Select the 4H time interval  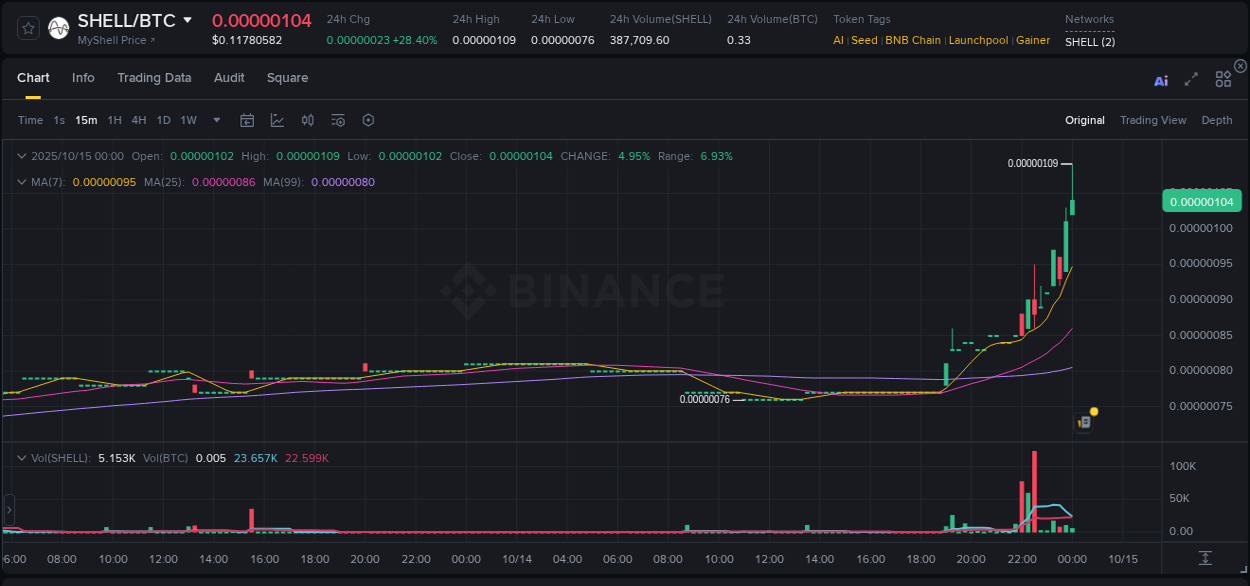click(138, 120)
